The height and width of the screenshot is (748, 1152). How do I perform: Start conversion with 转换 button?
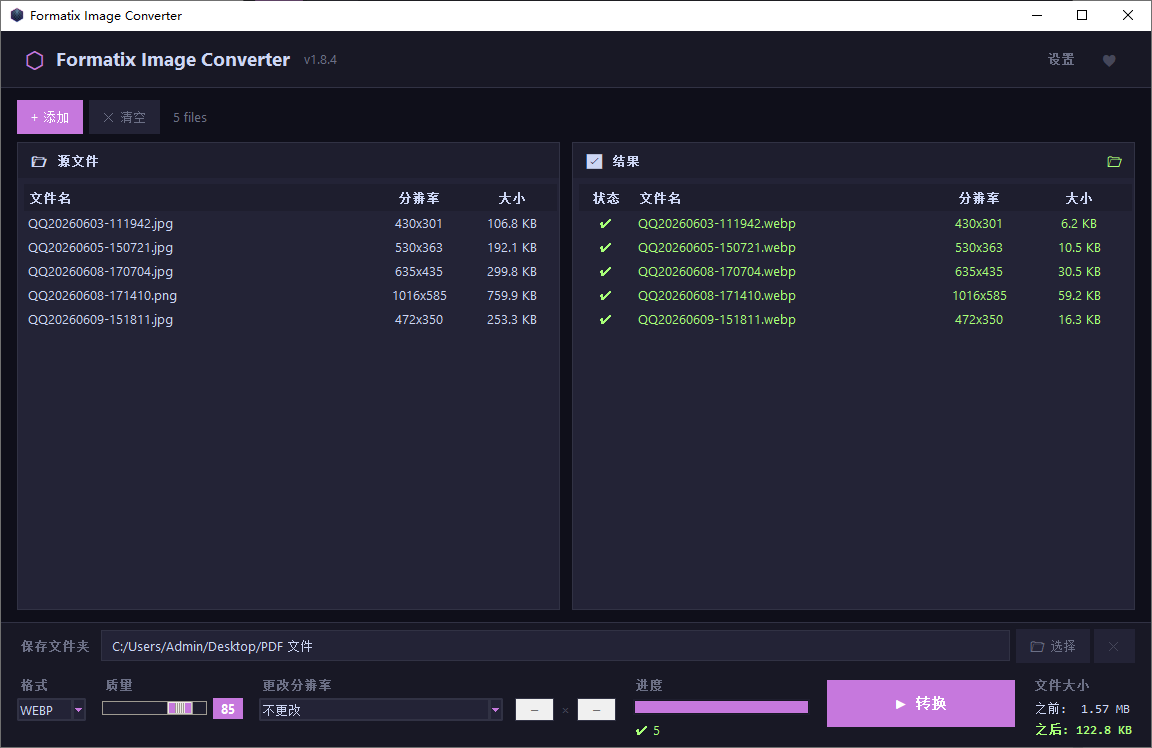pyautogui.click(x=921, y=703)
